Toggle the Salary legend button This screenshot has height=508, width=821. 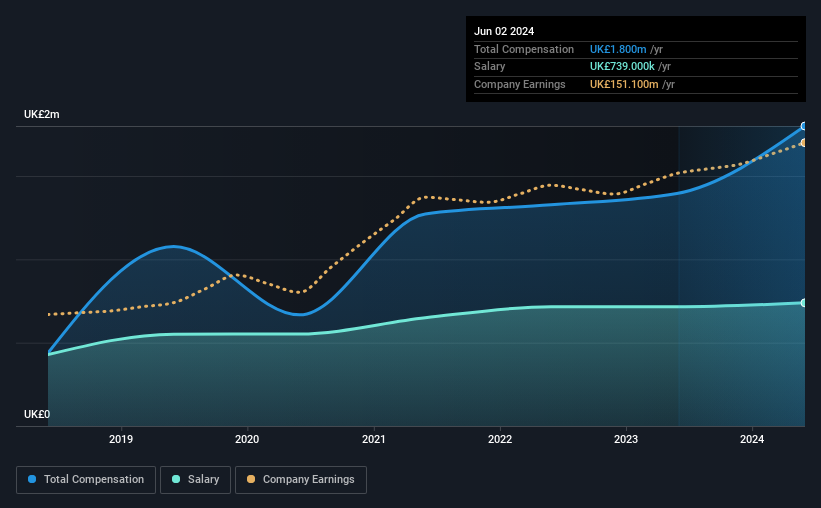tap(195, 480)
